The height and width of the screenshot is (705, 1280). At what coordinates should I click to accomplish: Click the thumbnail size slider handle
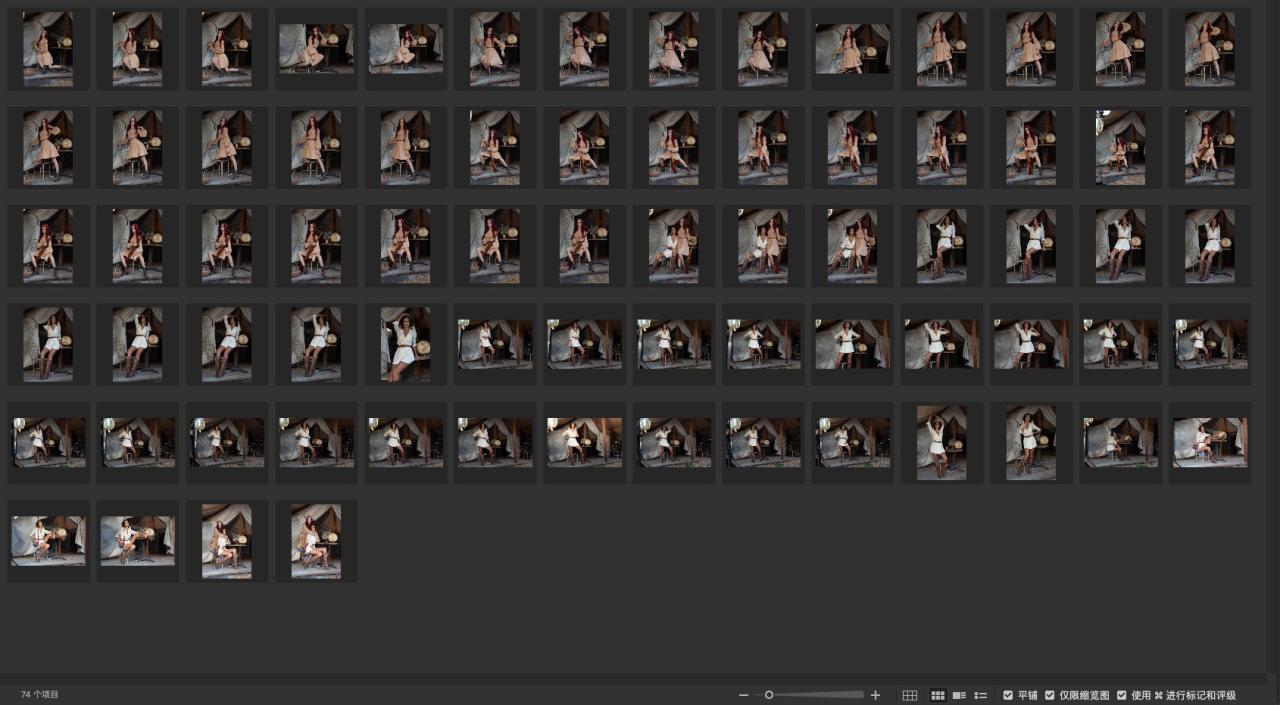pyautogui.click(x=769, y=695)
